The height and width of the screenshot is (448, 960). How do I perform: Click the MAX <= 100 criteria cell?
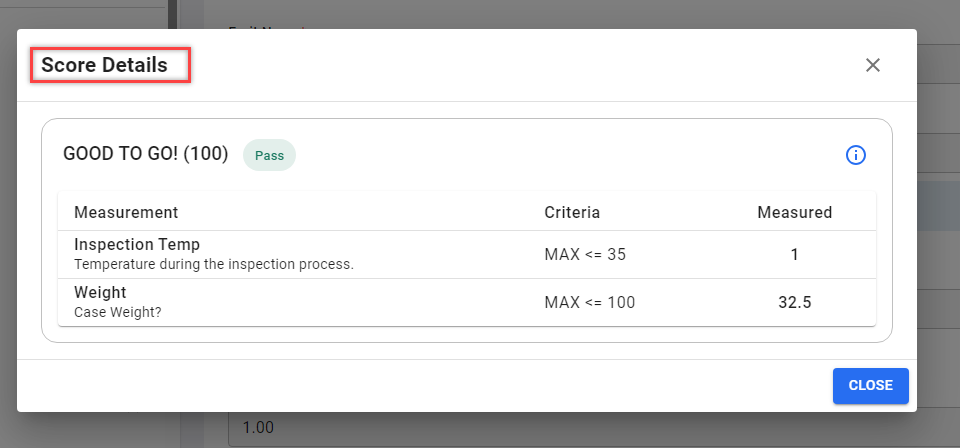tap(589, 302)
